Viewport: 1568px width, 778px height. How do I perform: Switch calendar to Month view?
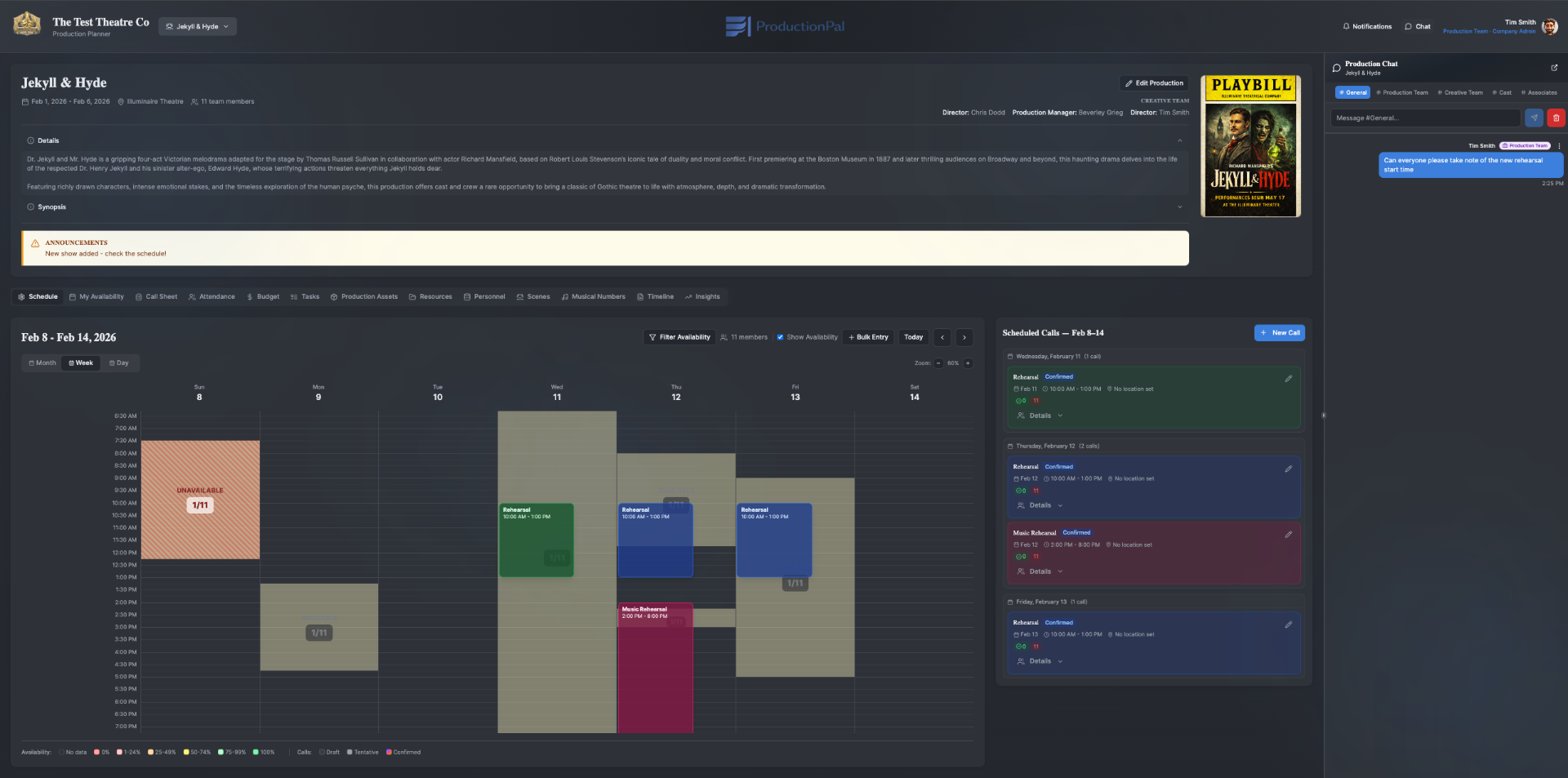42,363
